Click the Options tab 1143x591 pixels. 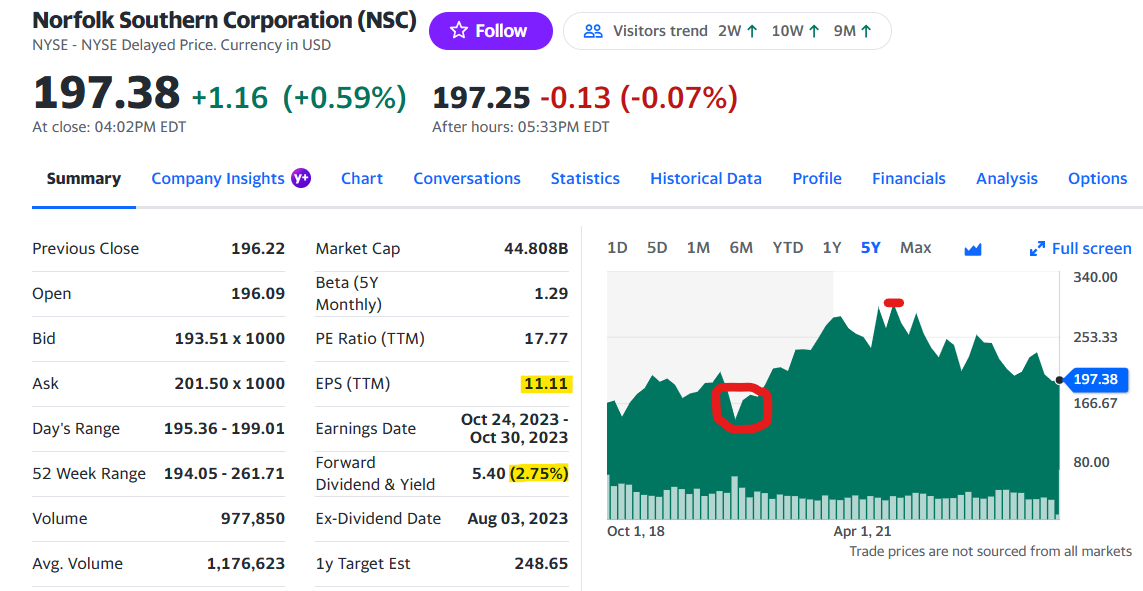click(x=1097, y=178)
